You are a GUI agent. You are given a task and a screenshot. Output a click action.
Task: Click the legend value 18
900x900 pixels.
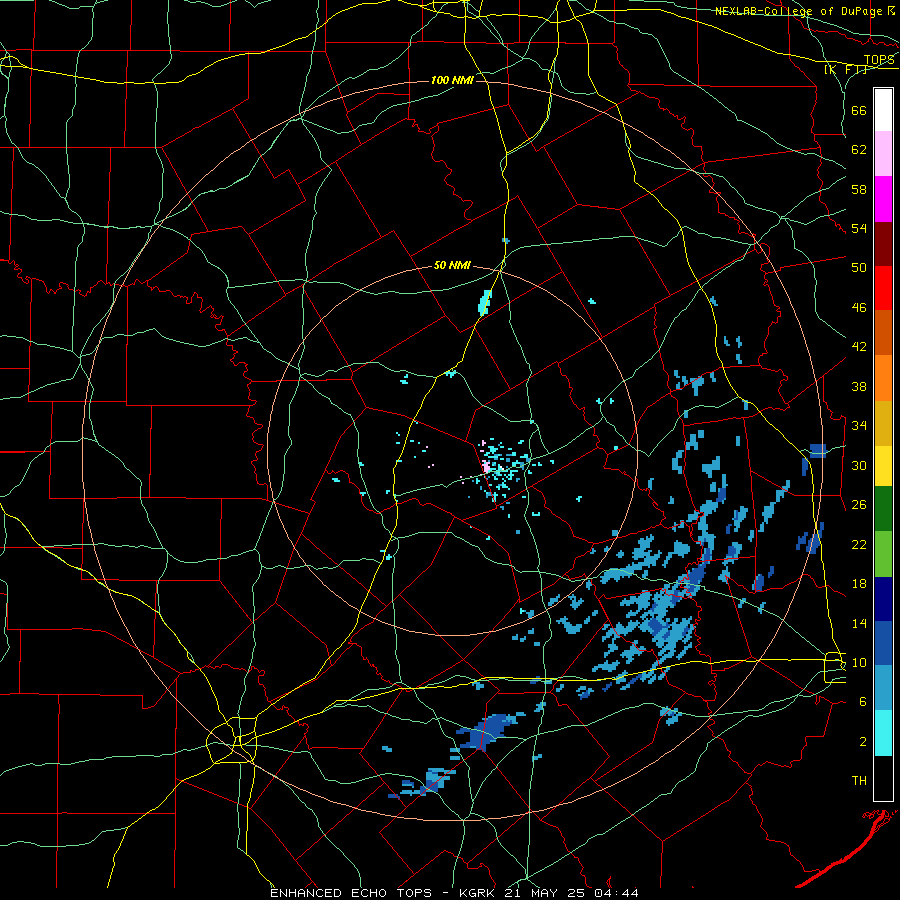[x=859, y=584]
